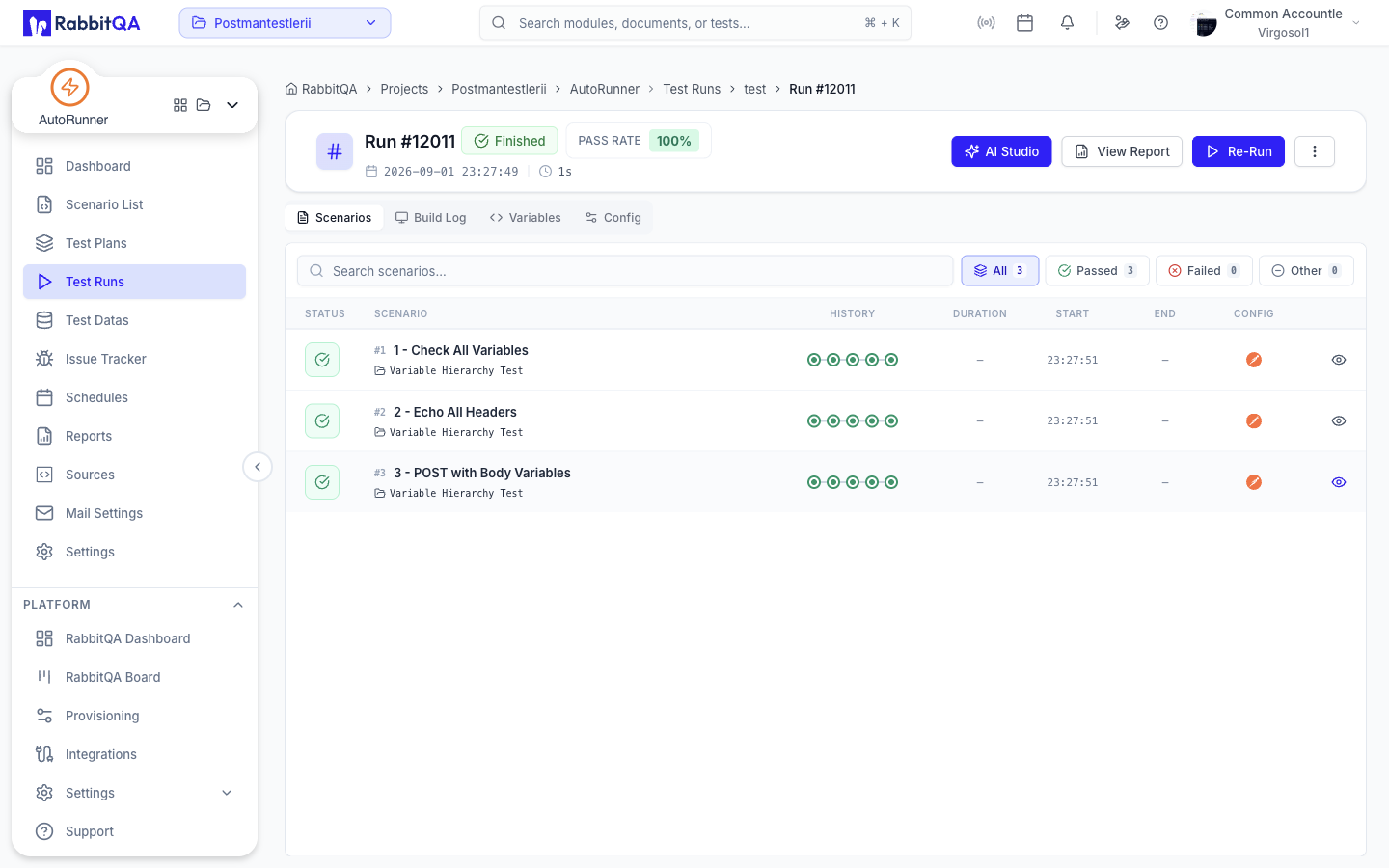Open the folder icon in AutoRunner card
This screenshot has height=868, width=1389.
(x=204, y=105)
